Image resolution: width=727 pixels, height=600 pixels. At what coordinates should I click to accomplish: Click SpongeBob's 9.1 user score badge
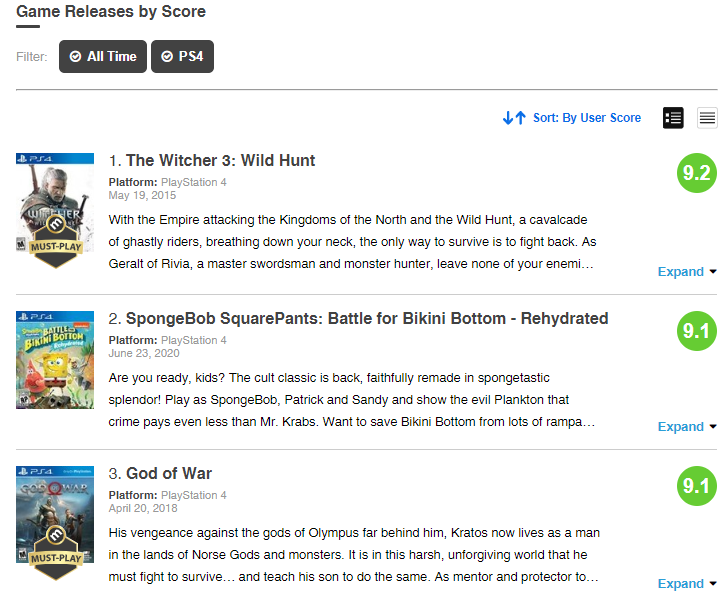pos(696,331)
